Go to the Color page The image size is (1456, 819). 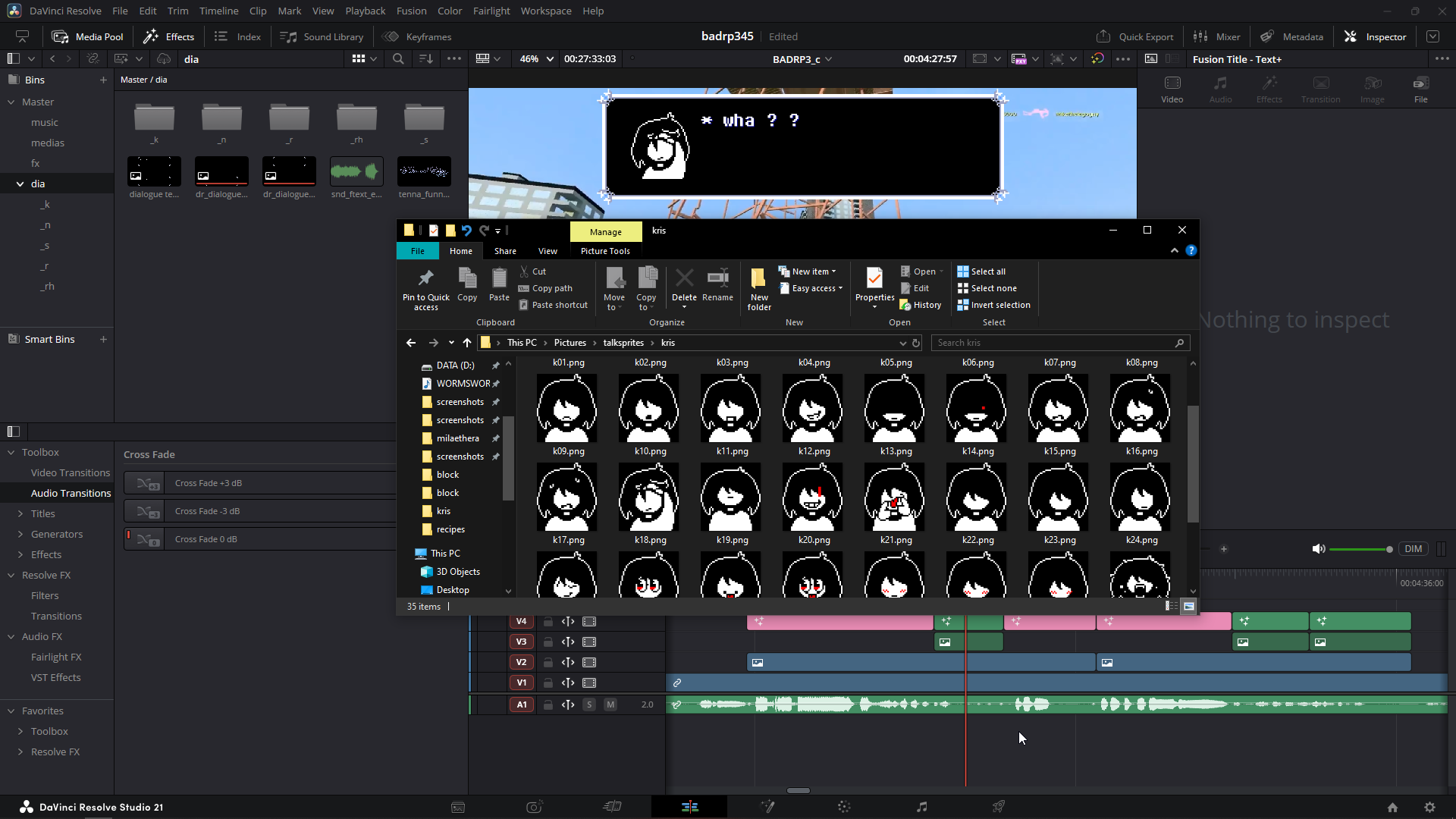[x=844, y=807]
